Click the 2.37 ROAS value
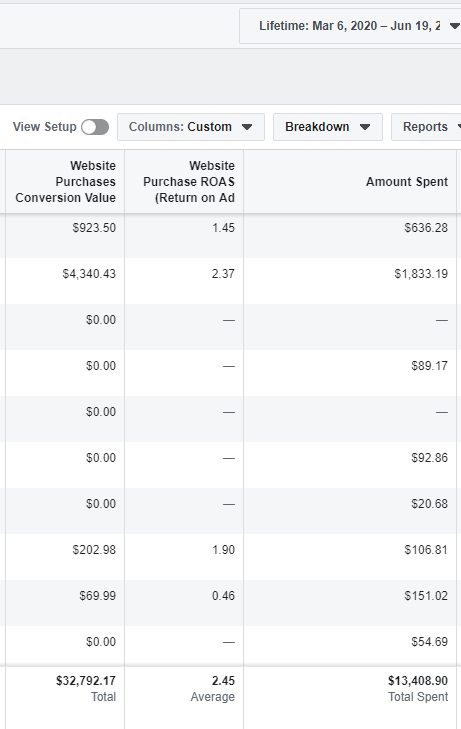461x729 pixels. click(223, 274)
